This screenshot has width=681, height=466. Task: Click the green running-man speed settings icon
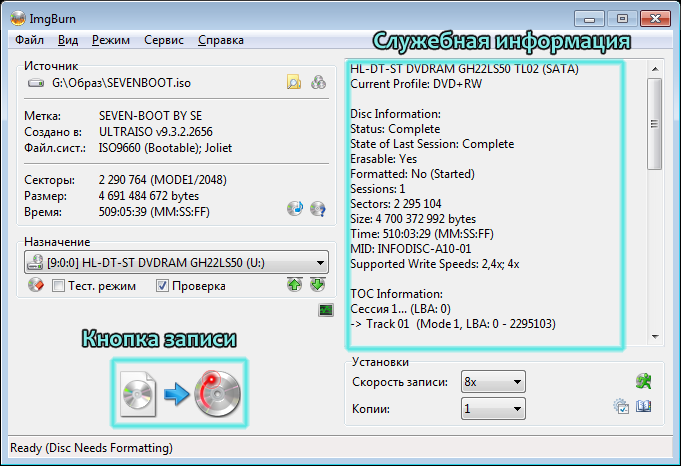point(644,382)
